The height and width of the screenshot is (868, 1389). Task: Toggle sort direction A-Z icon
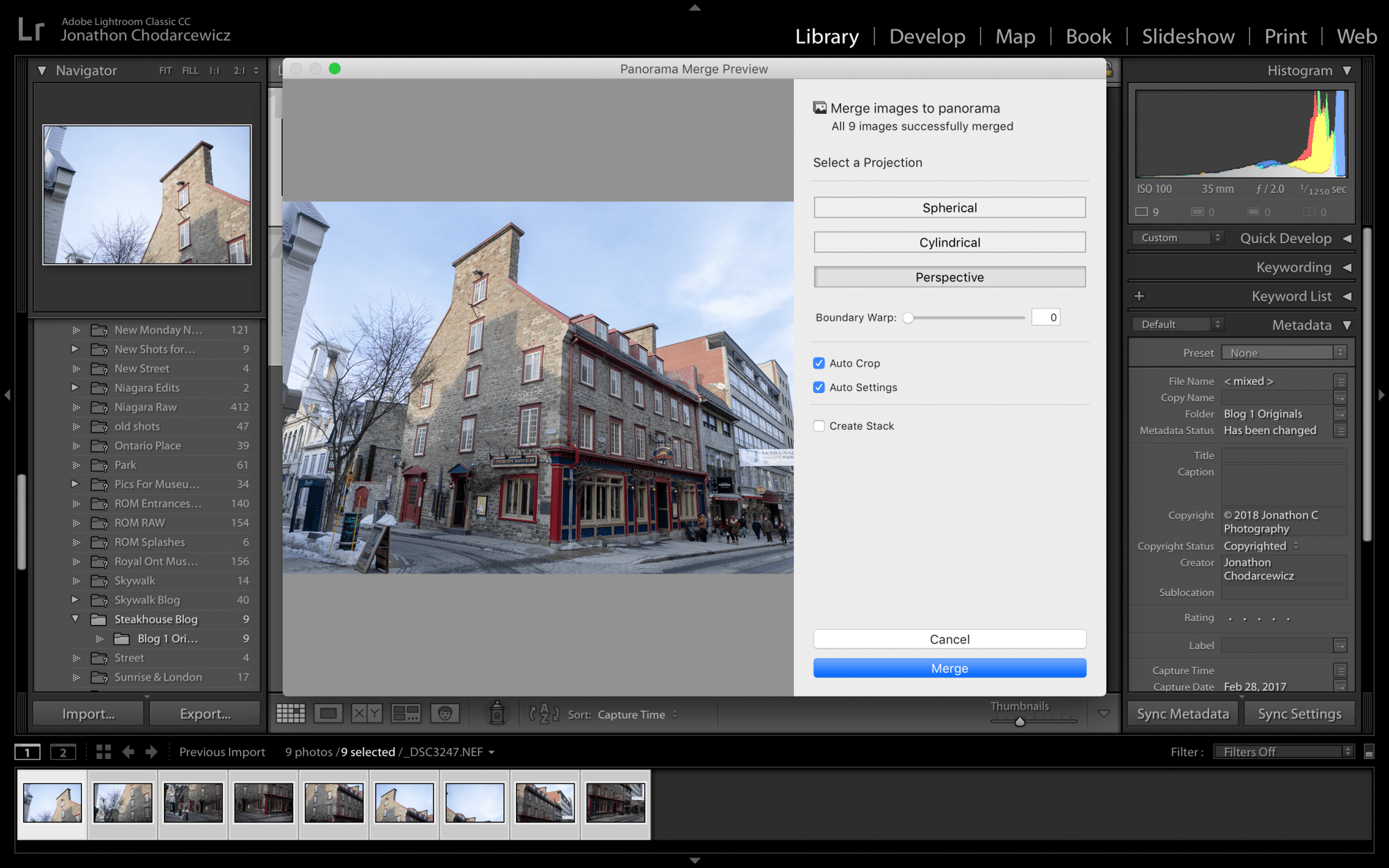click(544, 714)
